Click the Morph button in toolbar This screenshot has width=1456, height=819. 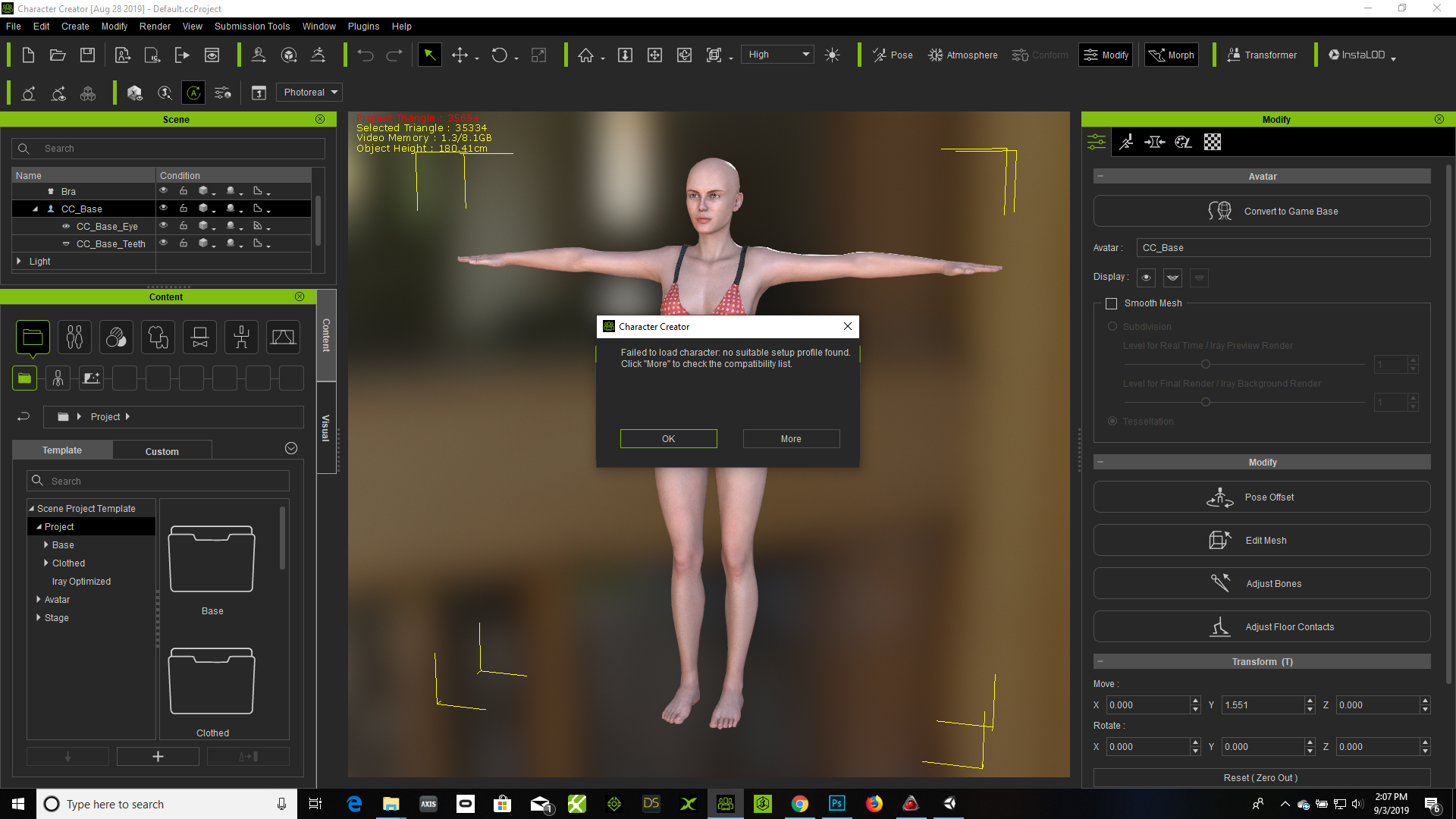[x=1171, y=55]
